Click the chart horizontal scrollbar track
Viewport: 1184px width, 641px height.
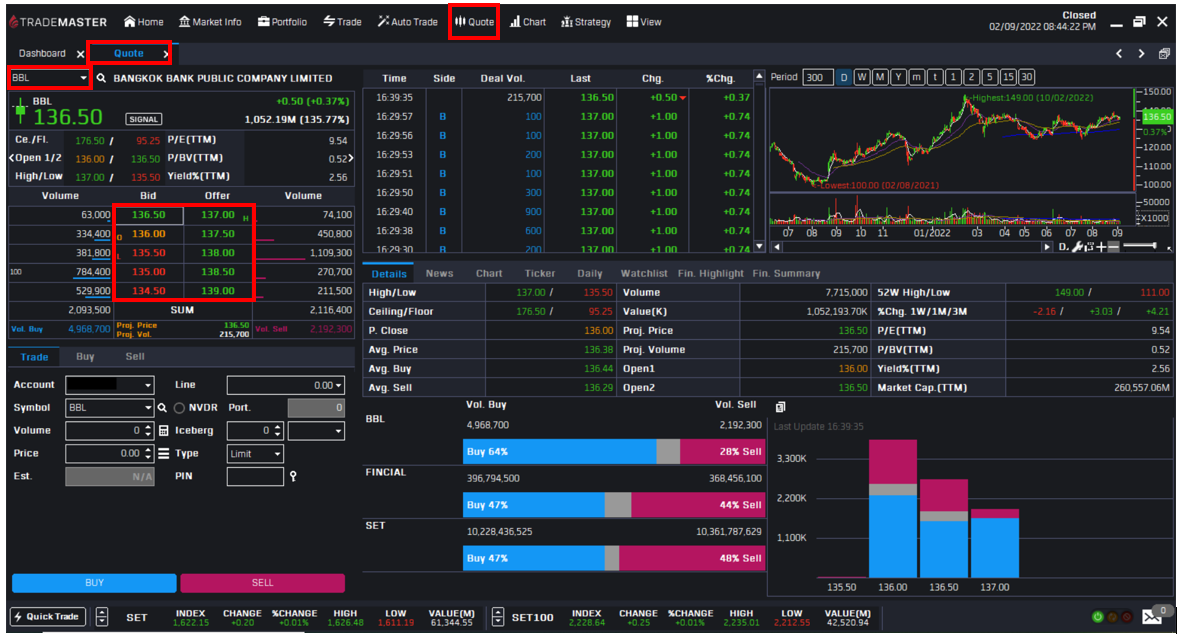coord(911,247)
